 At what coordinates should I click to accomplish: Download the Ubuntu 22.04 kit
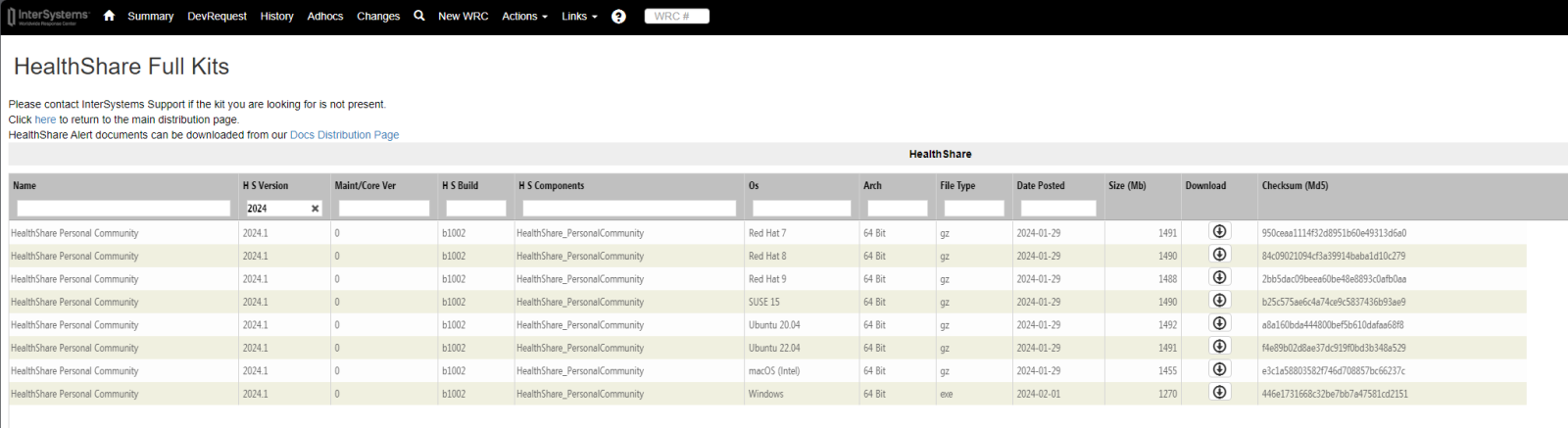[1219, 347]
